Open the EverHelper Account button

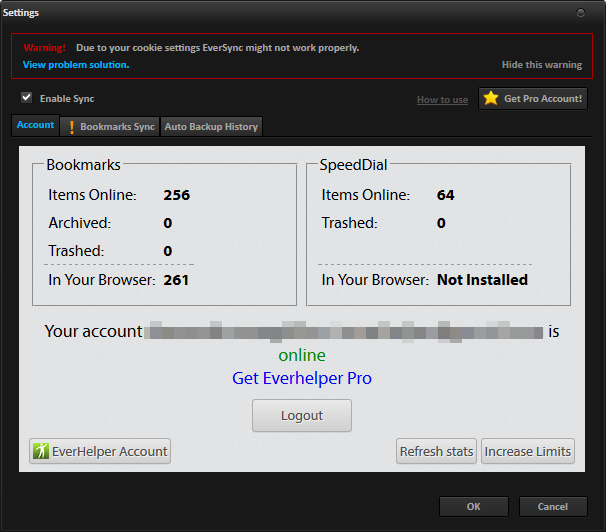click(x=100, y=451)
